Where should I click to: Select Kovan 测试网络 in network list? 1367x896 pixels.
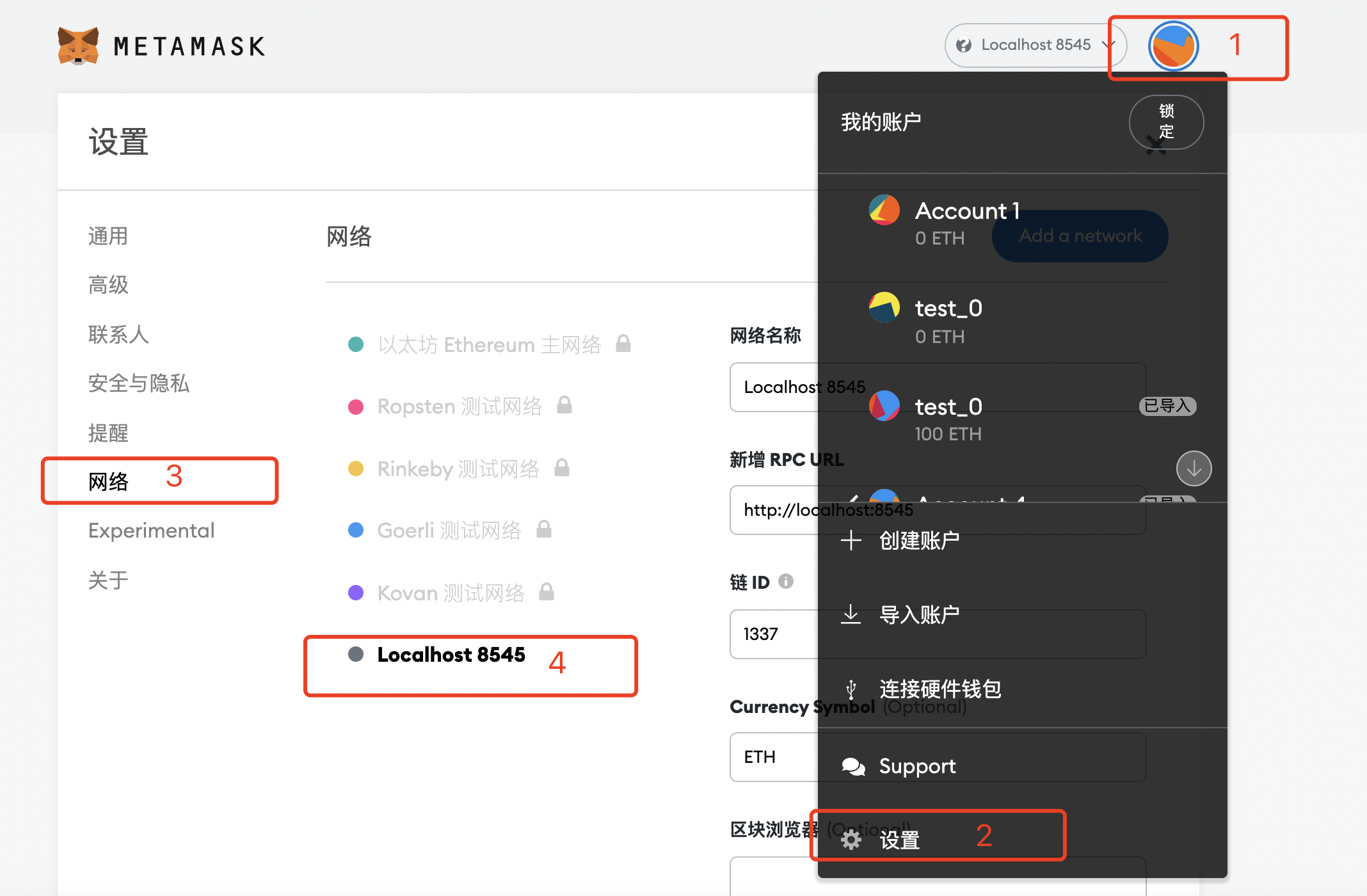point(451,593)
